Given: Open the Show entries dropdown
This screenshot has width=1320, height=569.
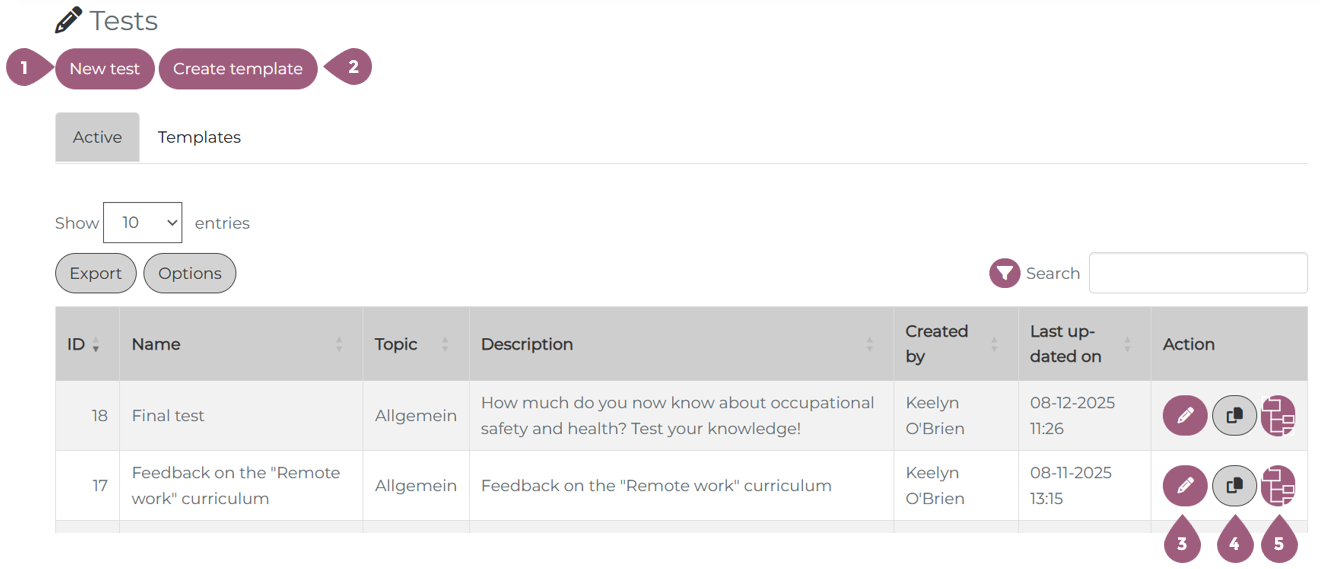Looking at the screenshot, I should pyautogui.click(x=143, y=223).
